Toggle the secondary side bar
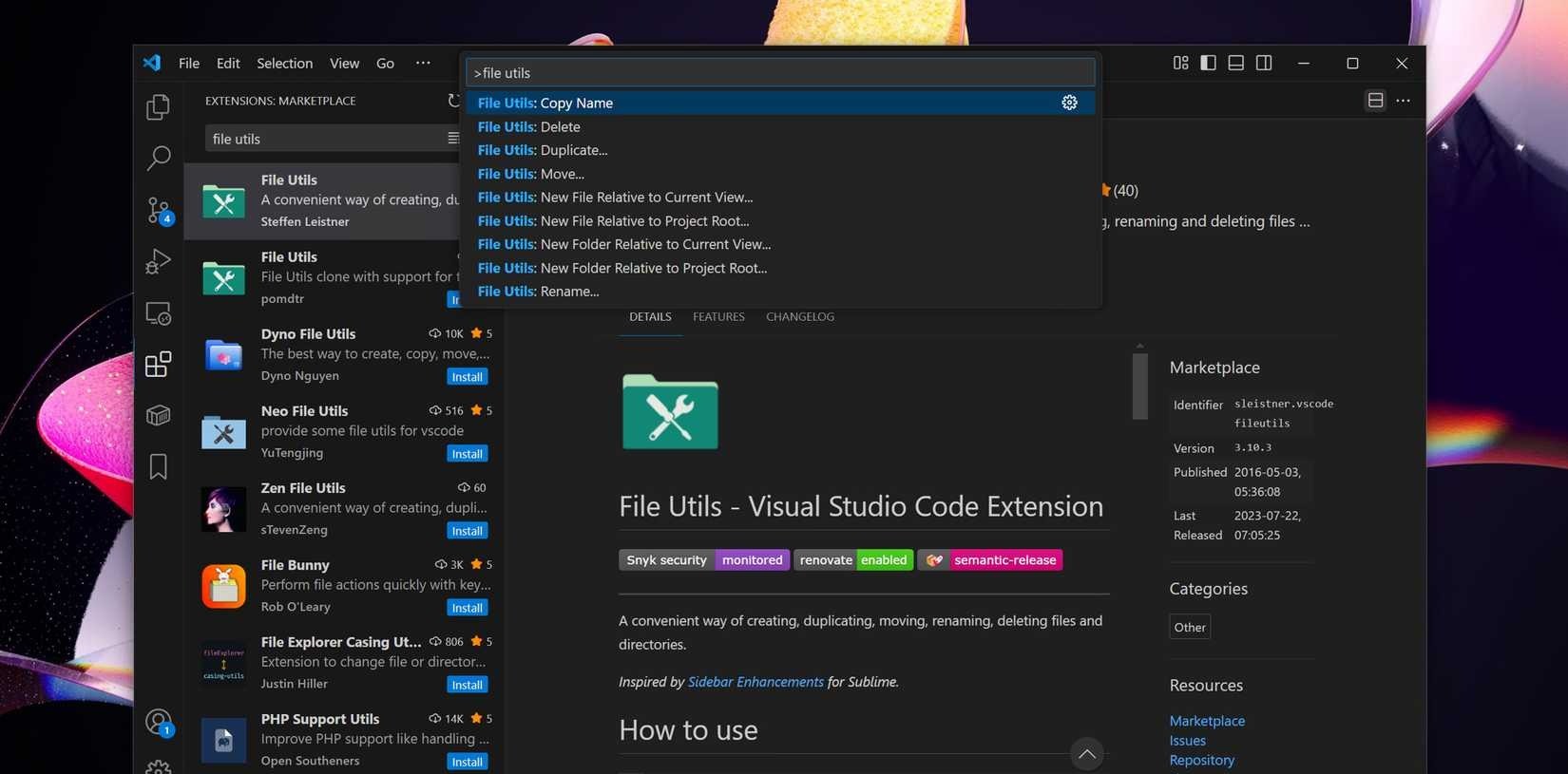Screen dimensions: 1568x774 1264,63
